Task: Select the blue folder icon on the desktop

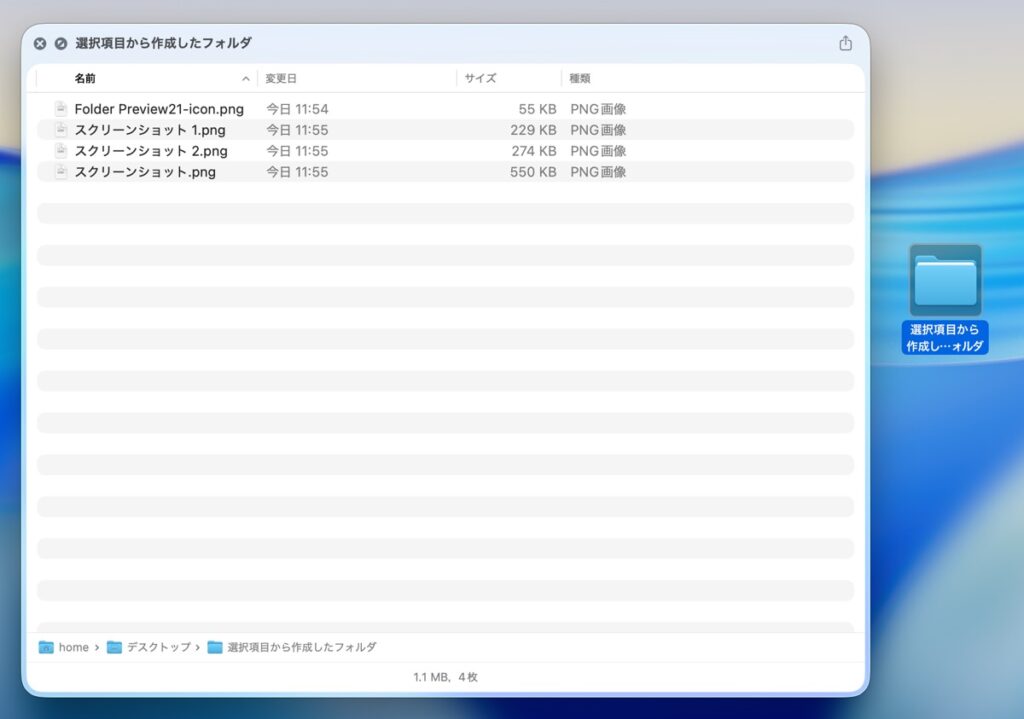Action: pyautogui.click(x=945, y=280)
